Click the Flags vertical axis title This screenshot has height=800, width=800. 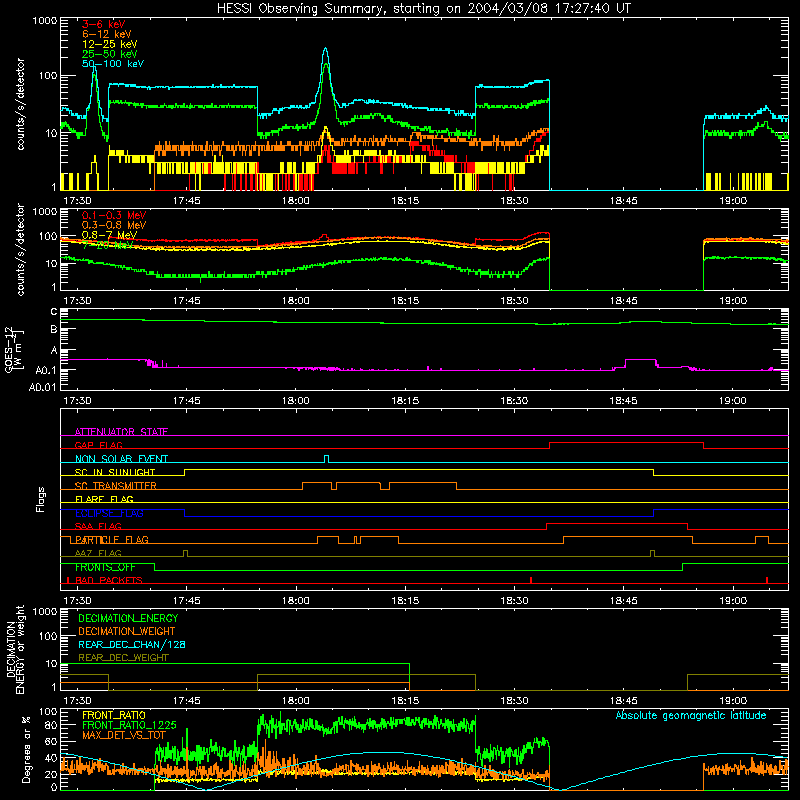(41, 499)
